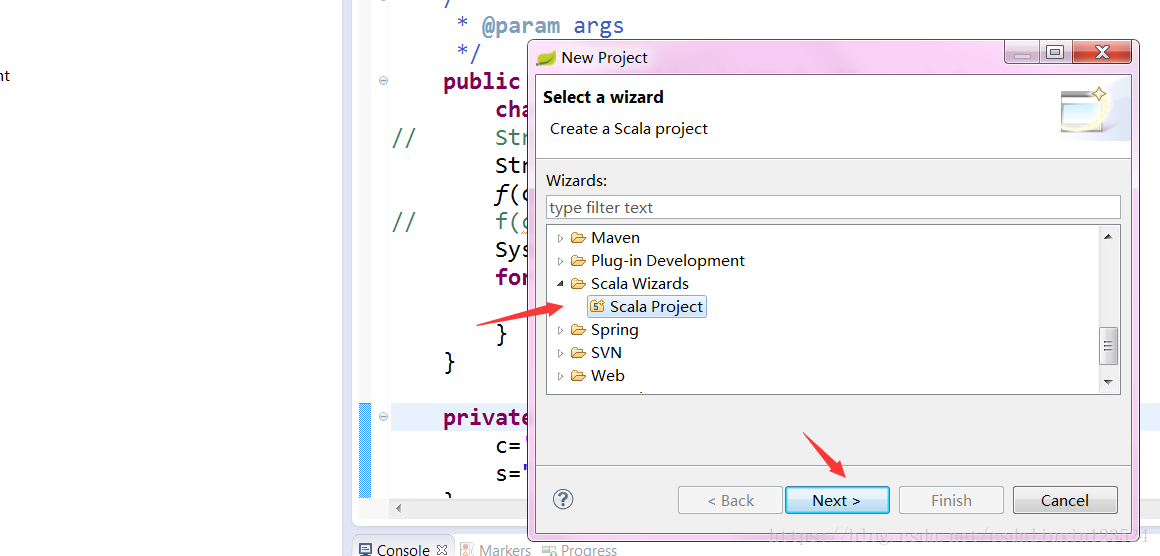Select the Plug-in Development folder icon
The image size is (1160, 556).
tap(579, 261)
